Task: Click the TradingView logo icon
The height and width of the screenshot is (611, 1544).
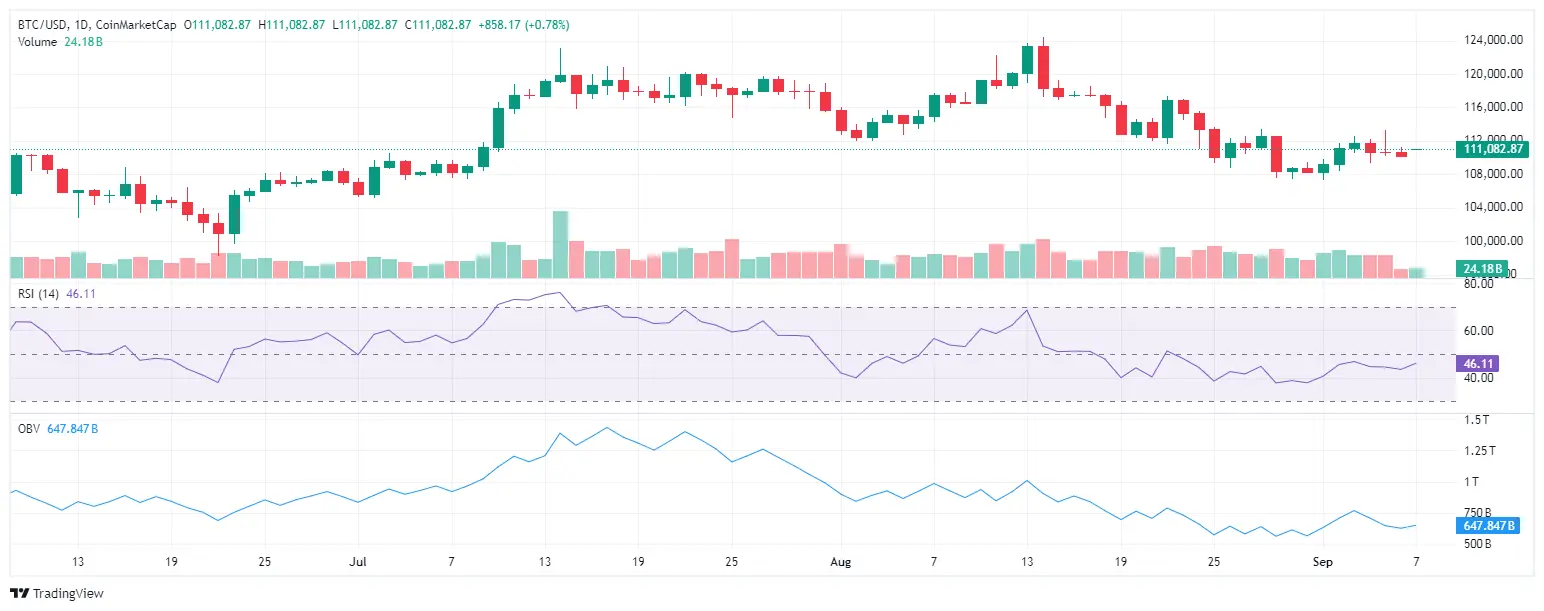Action: tap(20, 593)
